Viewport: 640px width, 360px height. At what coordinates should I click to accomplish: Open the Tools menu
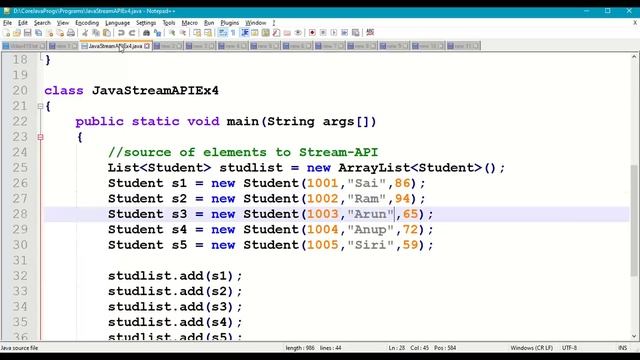(x=169, y=23)
